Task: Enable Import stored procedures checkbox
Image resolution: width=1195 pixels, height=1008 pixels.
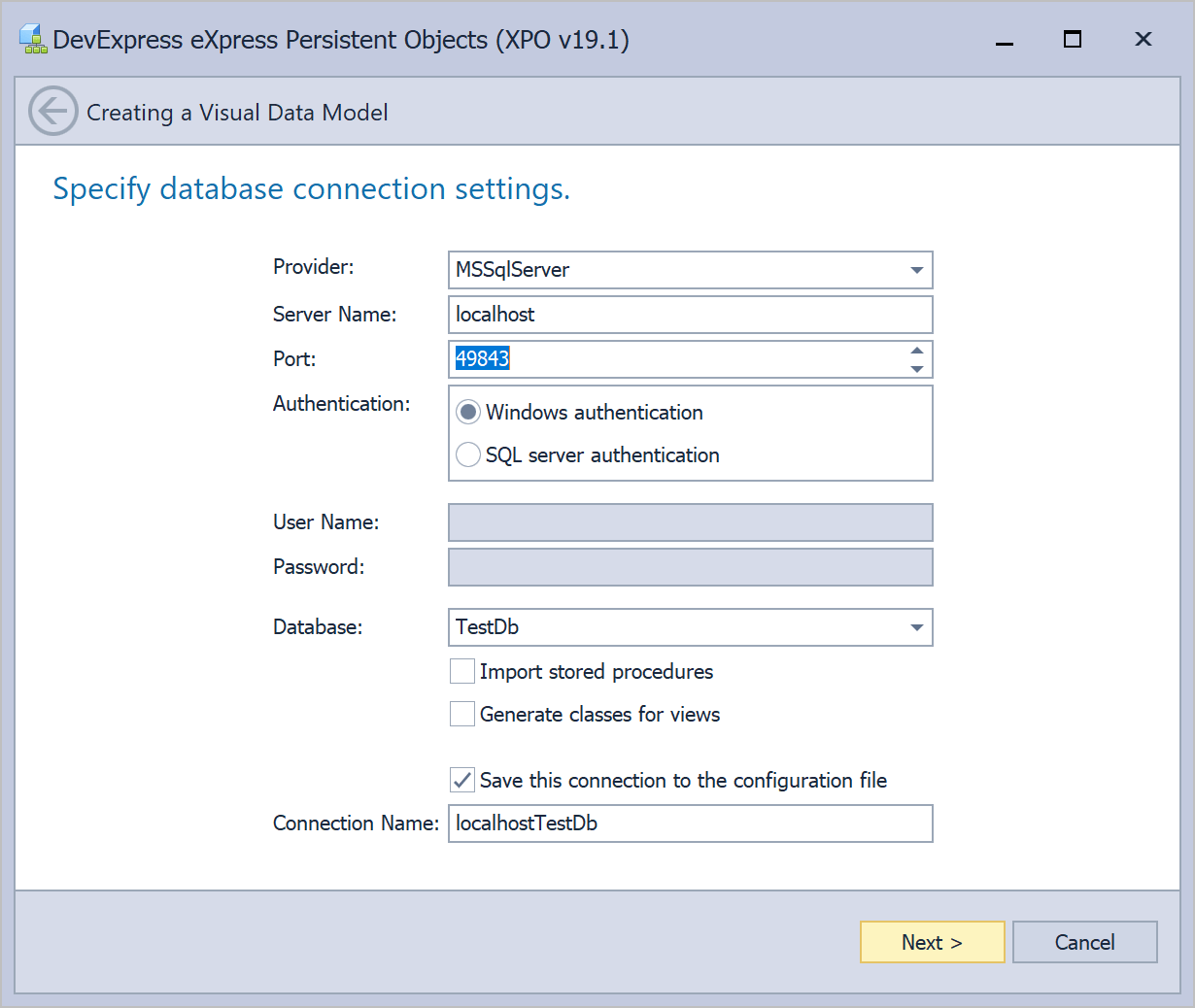Action: click(x=462, y=672)
